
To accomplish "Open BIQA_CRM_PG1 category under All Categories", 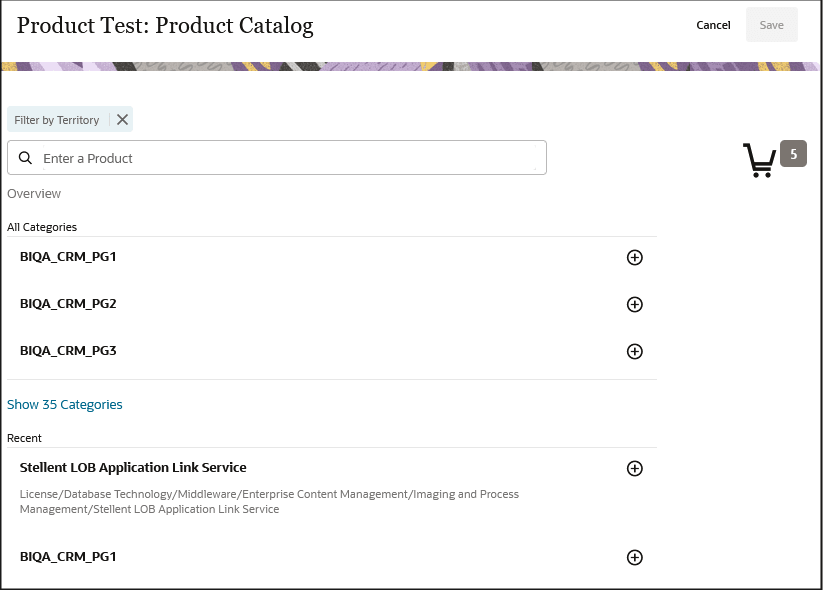I will click(x=68, y=257).
